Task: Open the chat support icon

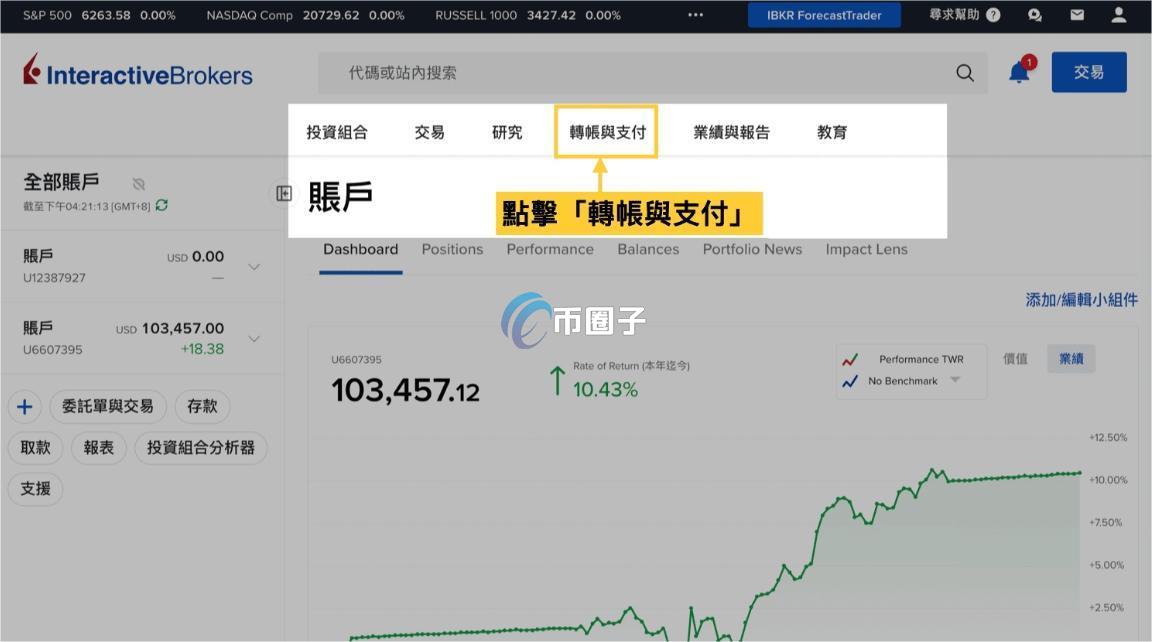Action: coord(1033,15)
